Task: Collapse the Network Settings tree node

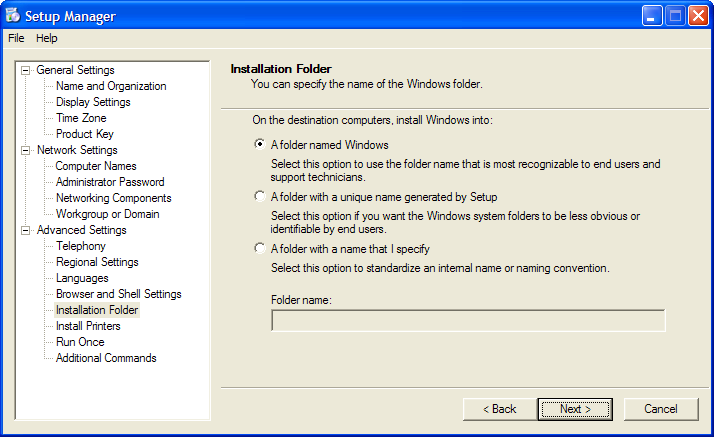Action: pos(26,150)
